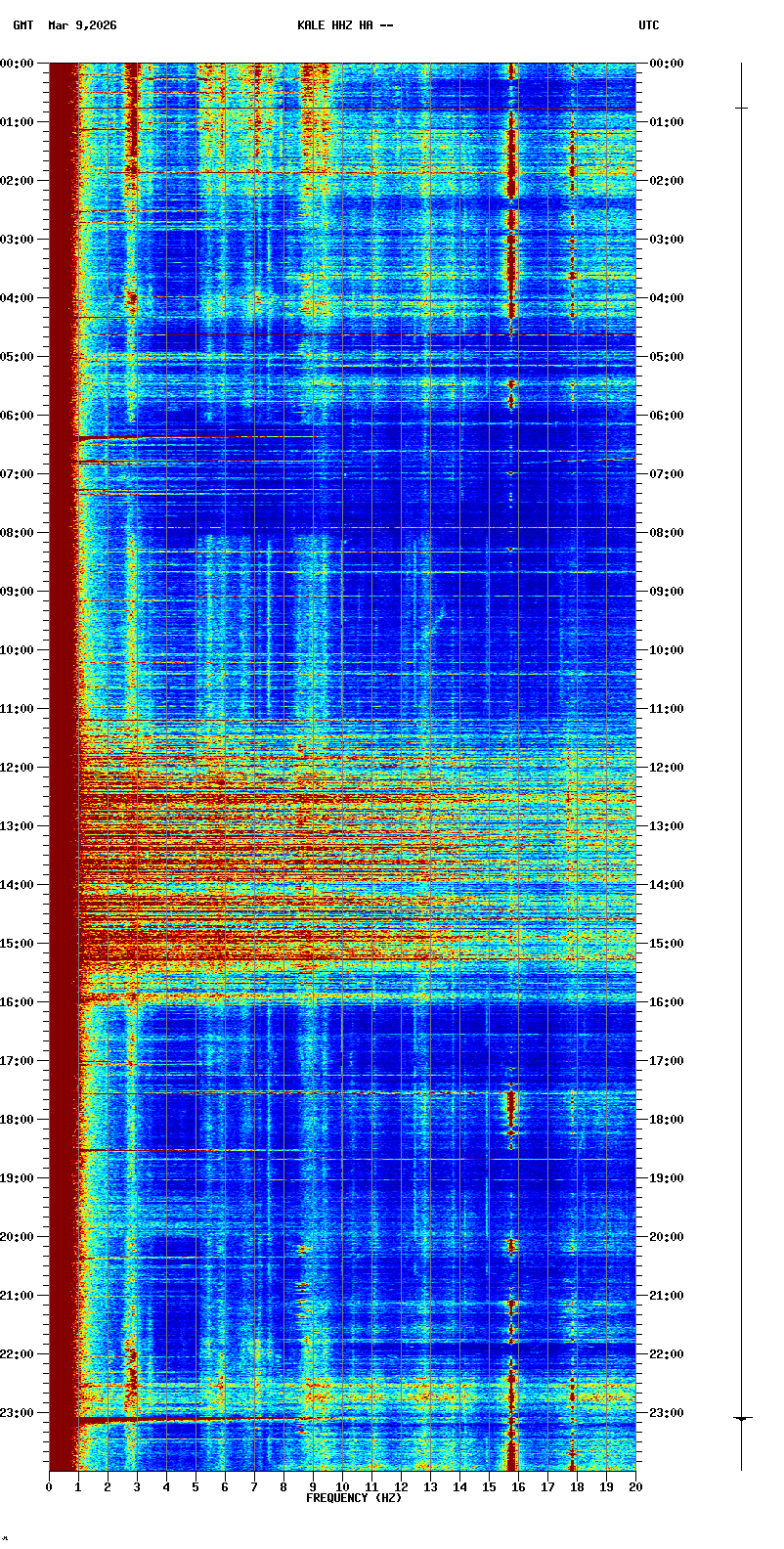The height and width of the screenshot is (1549, 784).
Task: Click the 09:00 label on left axis
Action: pyautogui.click(x=18, y=592)
